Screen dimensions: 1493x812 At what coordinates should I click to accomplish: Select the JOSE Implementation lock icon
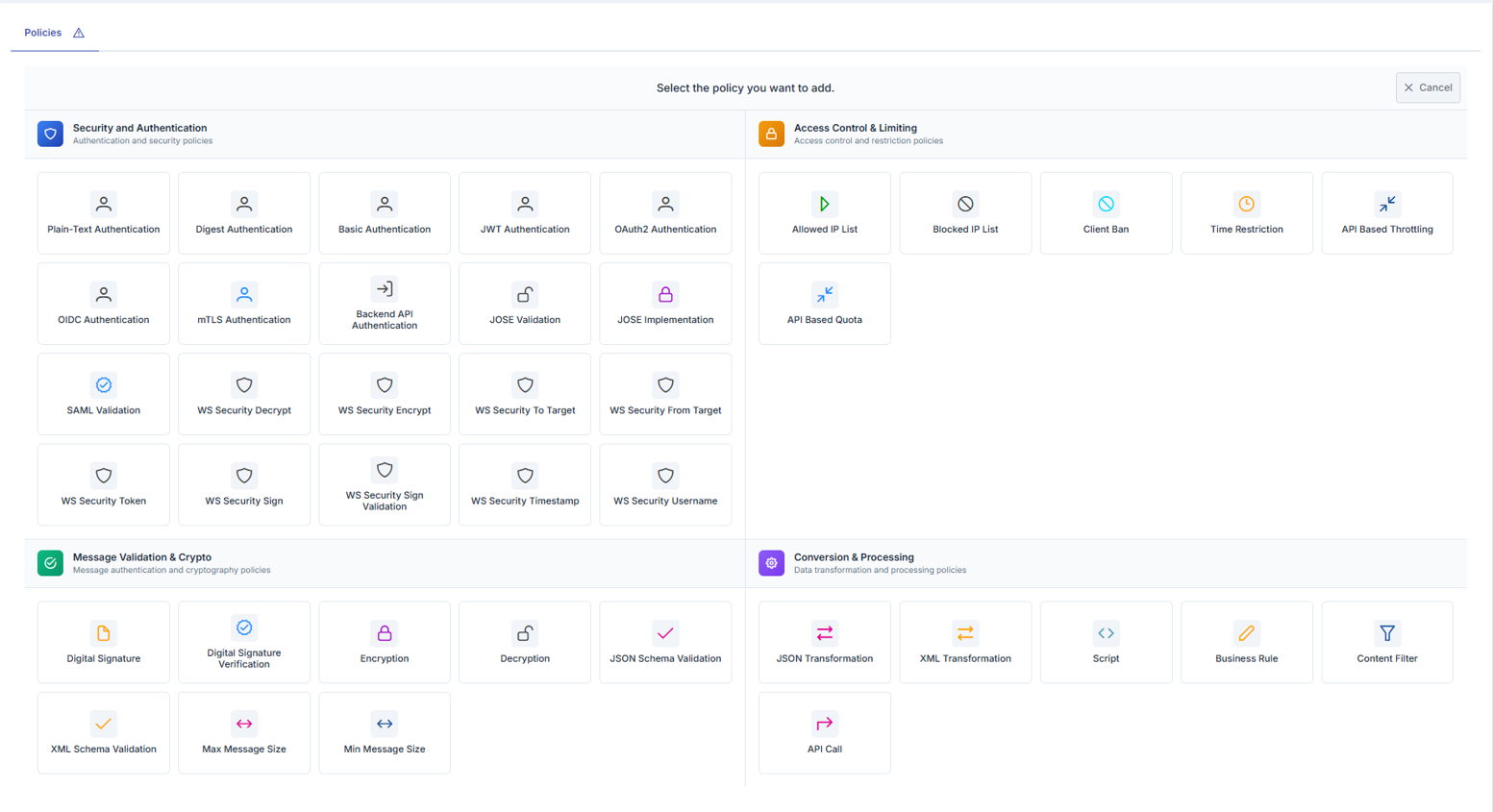point(665,294)
